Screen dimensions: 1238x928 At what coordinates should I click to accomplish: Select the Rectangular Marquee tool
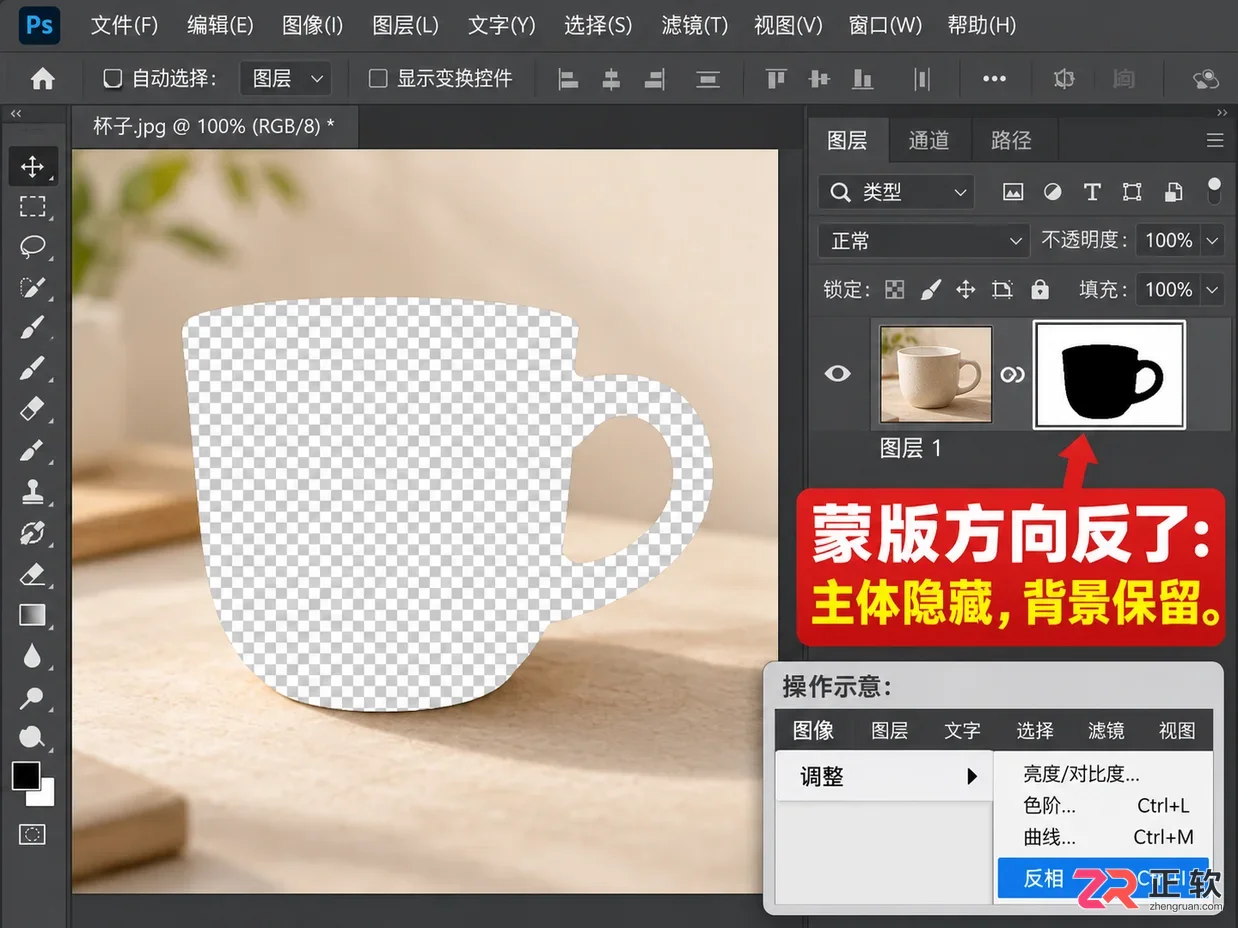32,207
